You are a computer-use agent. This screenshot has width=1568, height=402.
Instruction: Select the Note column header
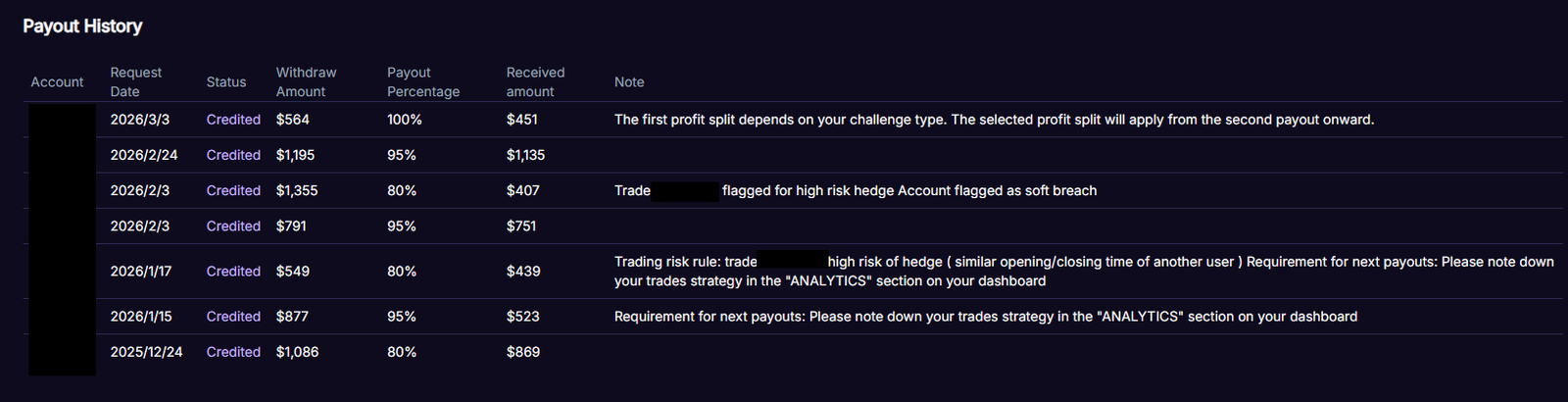tap(629, 82)
